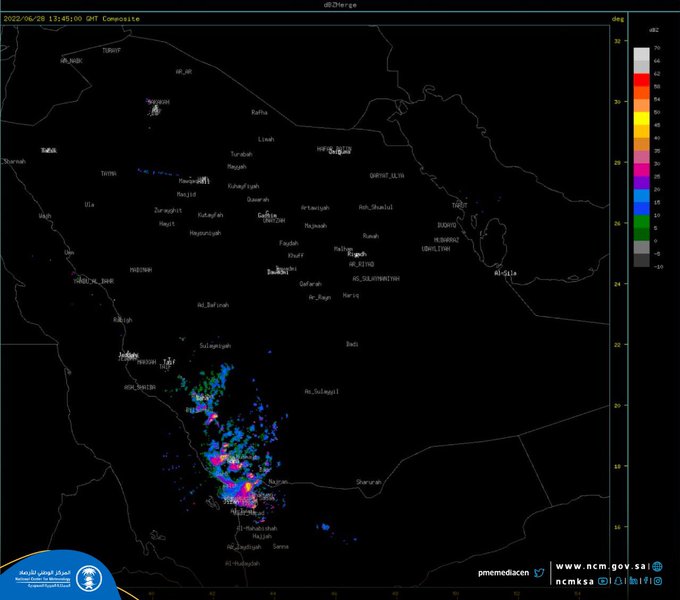This screenshot has width=680, height=600.
Task: Click the 32 latitude tick label
Action: coord(617,41)
